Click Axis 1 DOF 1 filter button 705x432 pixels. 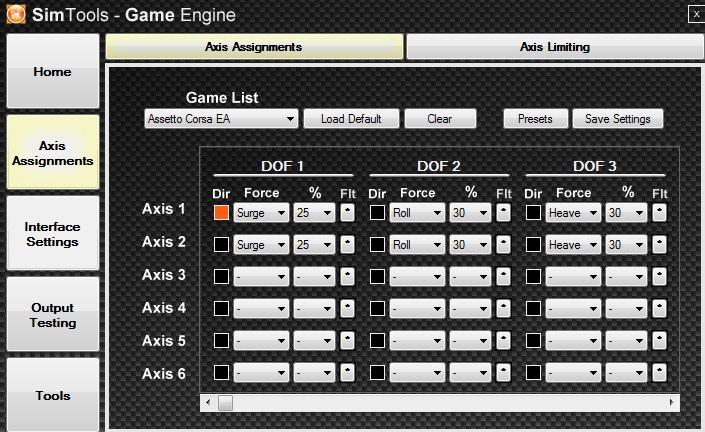pos(347,212)
